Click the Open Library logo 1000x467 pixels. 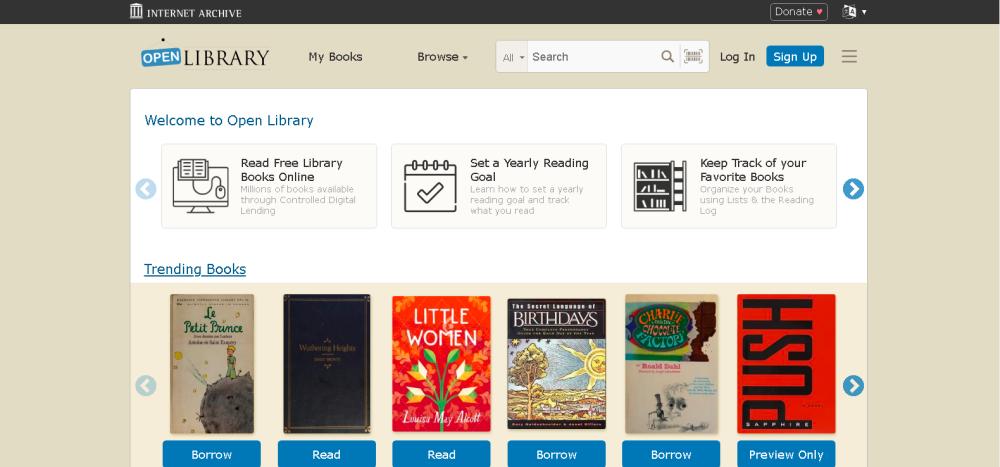(205, 56)
